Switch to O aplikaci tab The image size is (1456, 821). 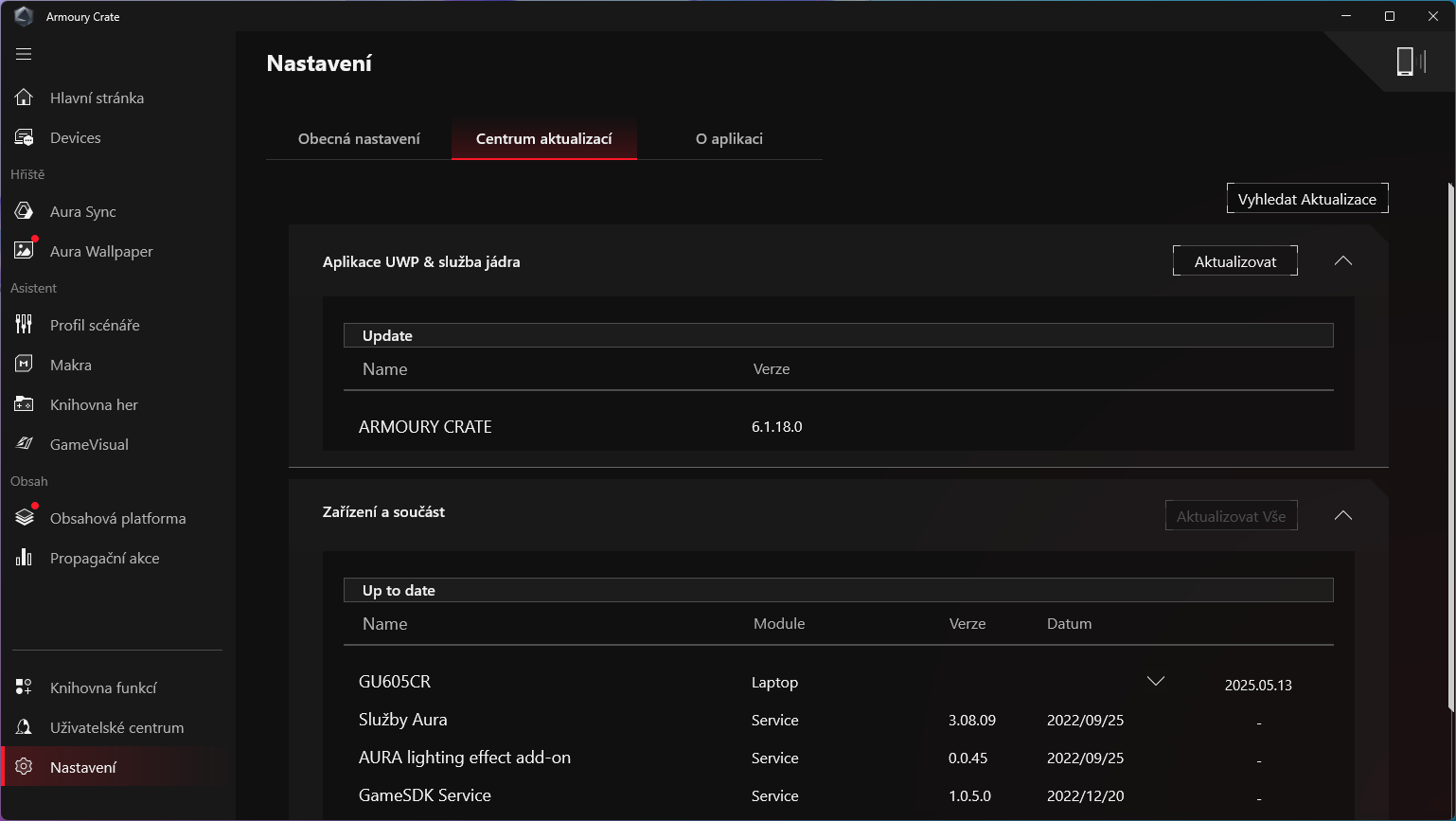[x=729, y=139]
